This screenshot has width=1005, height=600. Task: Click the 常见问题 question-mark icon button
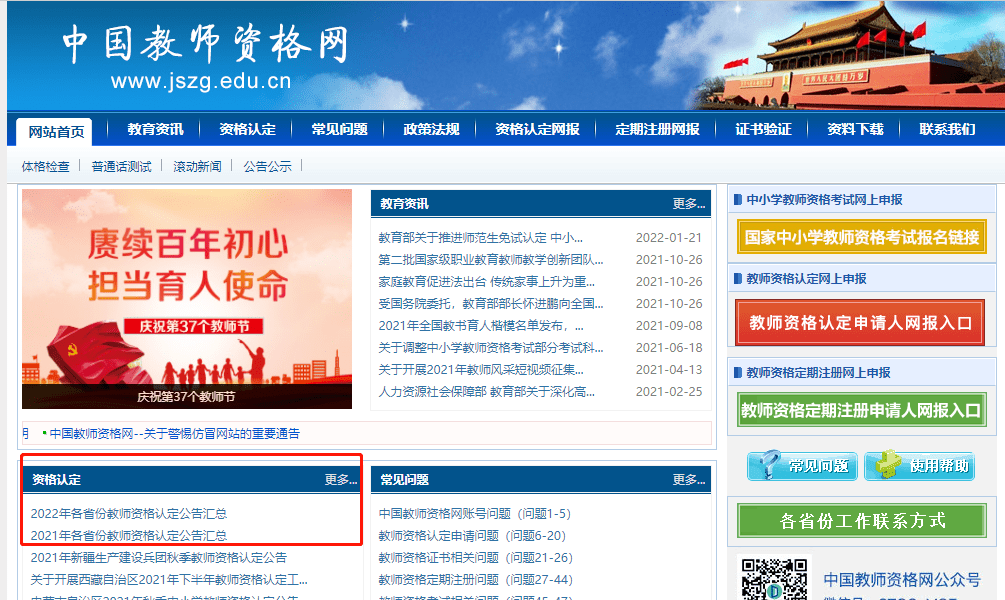pos(802,465)
